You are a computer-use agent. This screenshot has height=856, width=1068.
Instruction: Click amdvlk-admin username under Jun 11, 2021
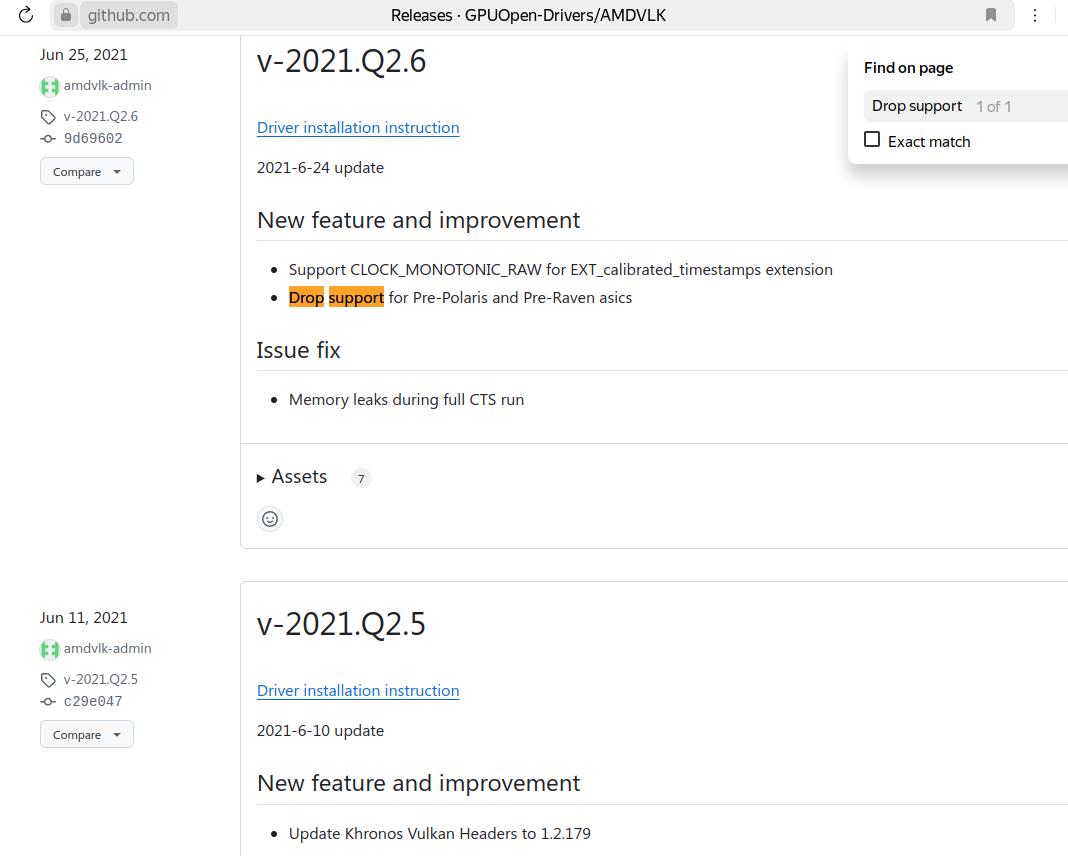(x=108, y=649)
